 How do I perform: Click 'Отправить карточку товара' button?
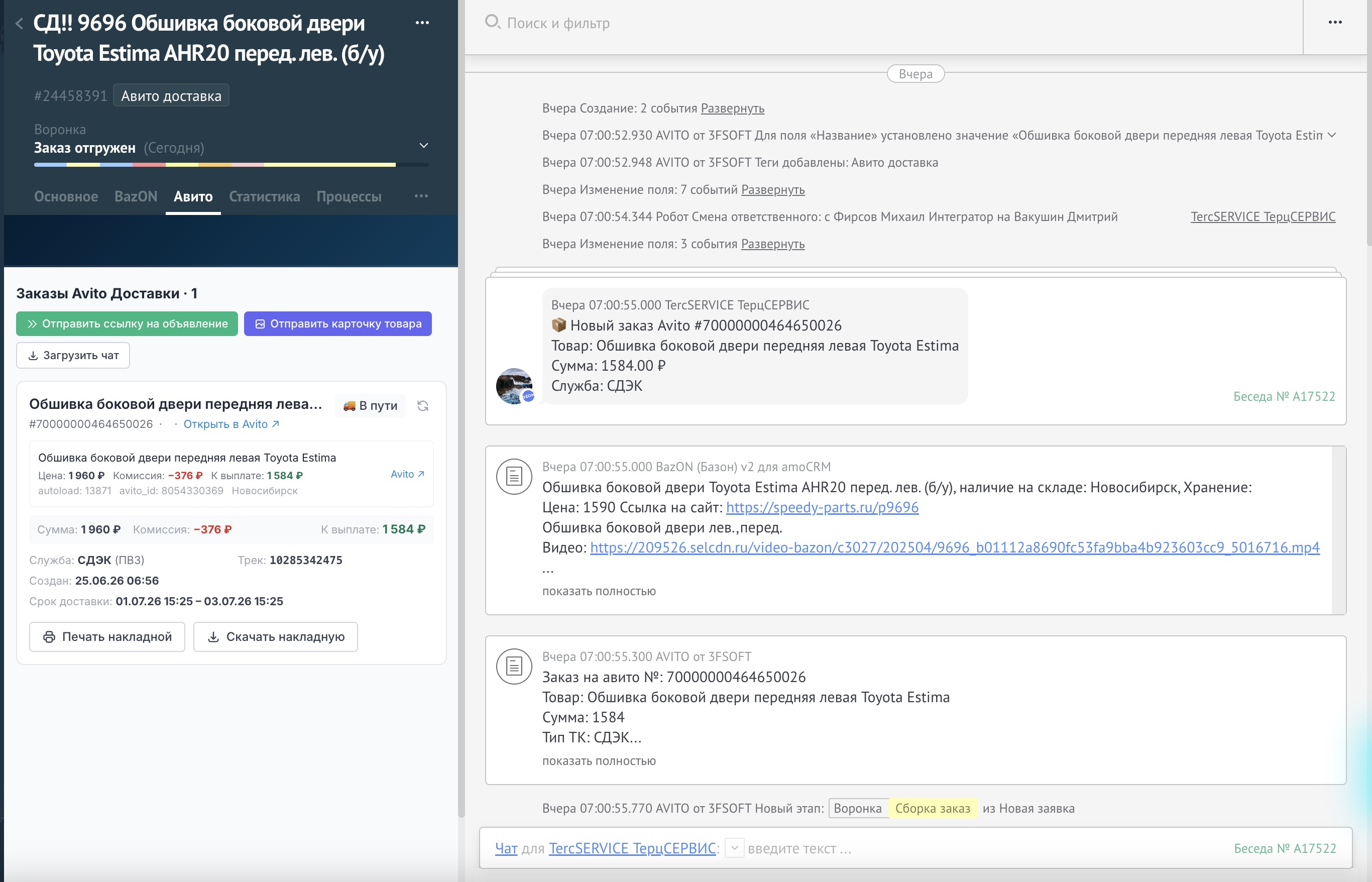[338, 323]
